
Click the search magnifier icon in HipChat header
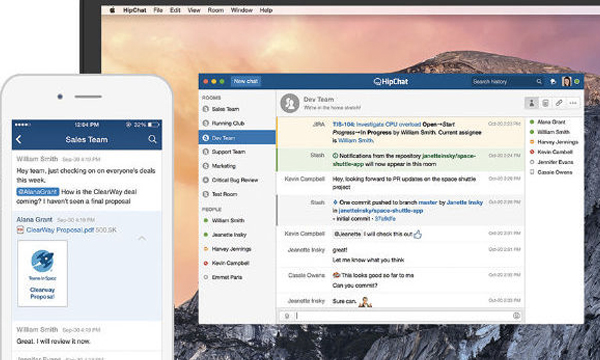point(539,81)
